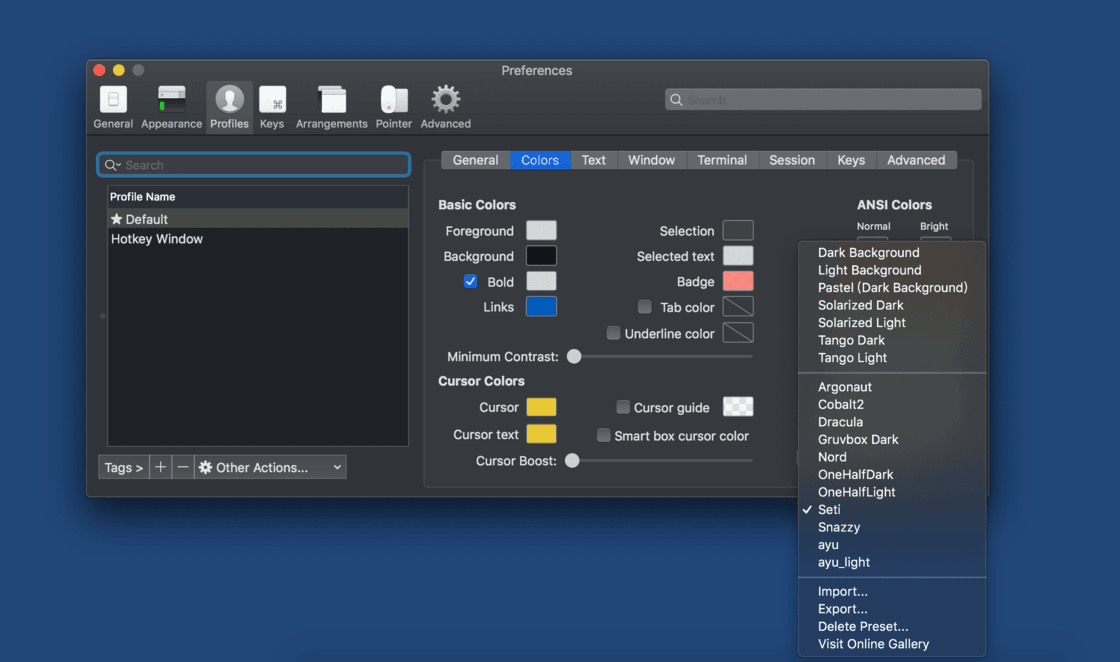Image resolution: width=1120 pixels, height=662 pixels.
Task: Expand the Tags > panel button
Action: pyautogui.click(x=124, y=467)
